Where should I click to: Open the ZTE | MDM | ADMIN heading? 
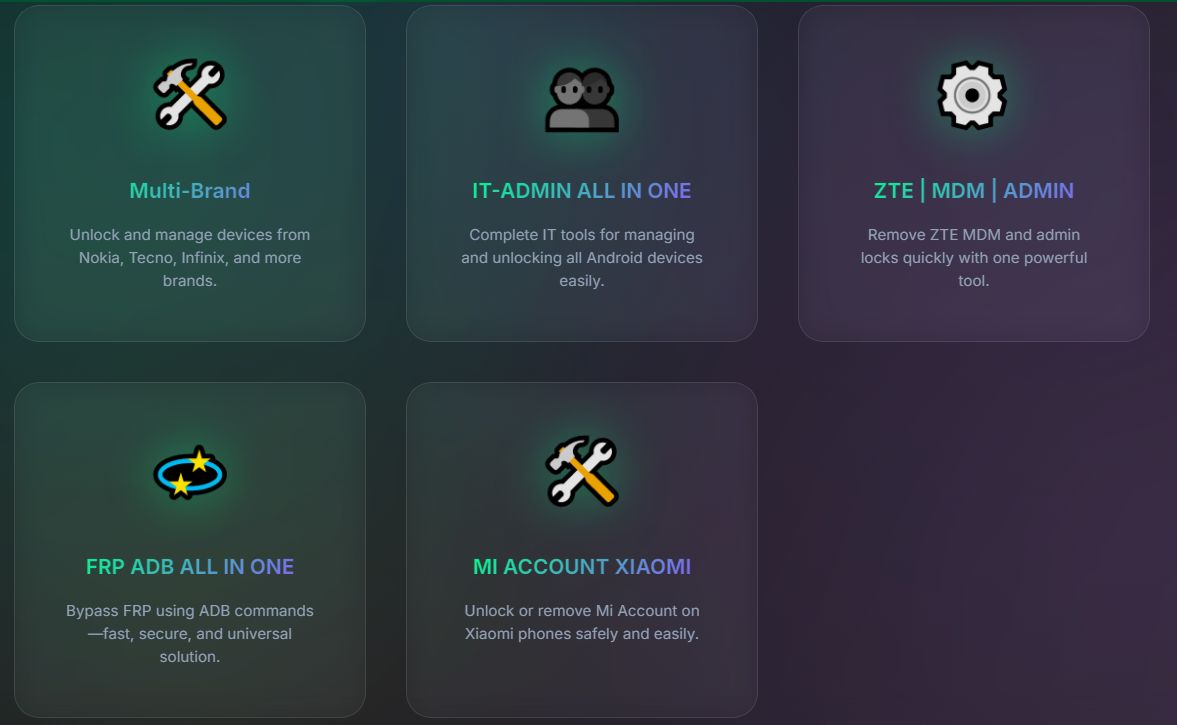pos(974,190)
